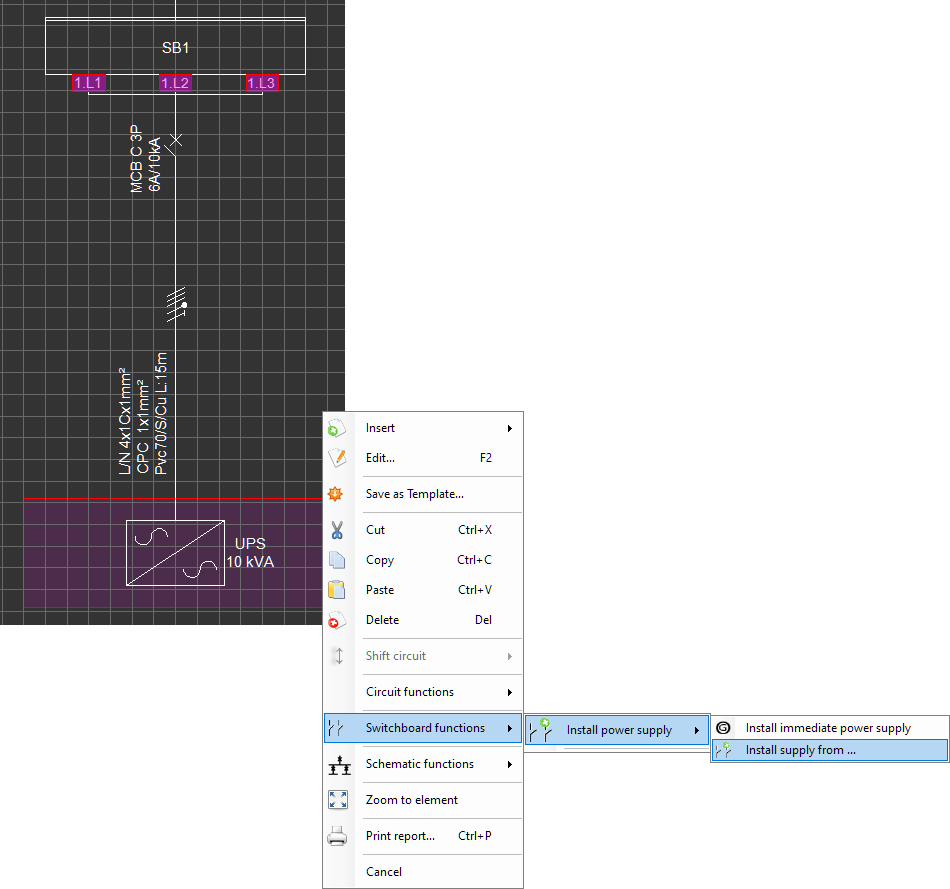Click the Save as Template star icon
This screenshot has width=950, height=889.
[x=336, y=494]
